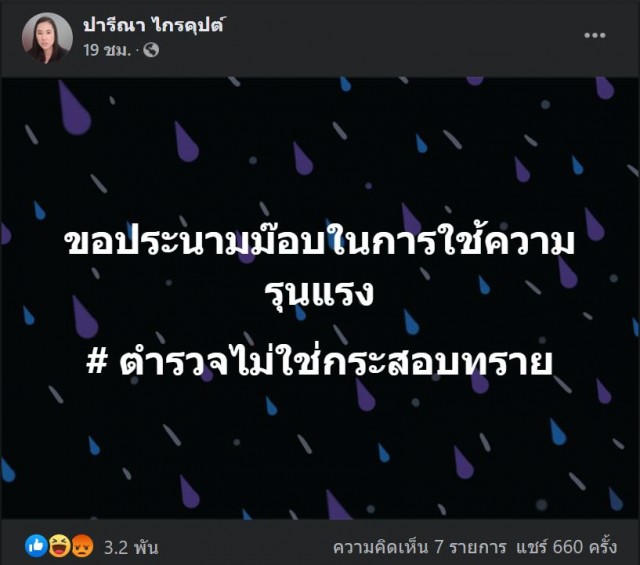Click the 19 ชม. timestamp
The image size is (640, 565).
click(107, 50)
